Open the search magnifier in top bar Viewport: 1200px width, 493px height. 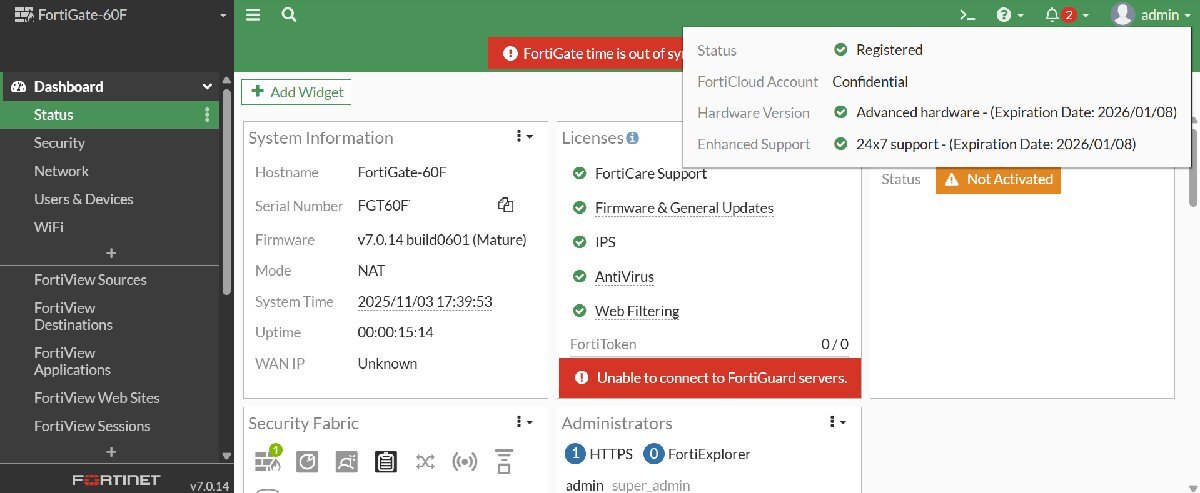[289, 15]
